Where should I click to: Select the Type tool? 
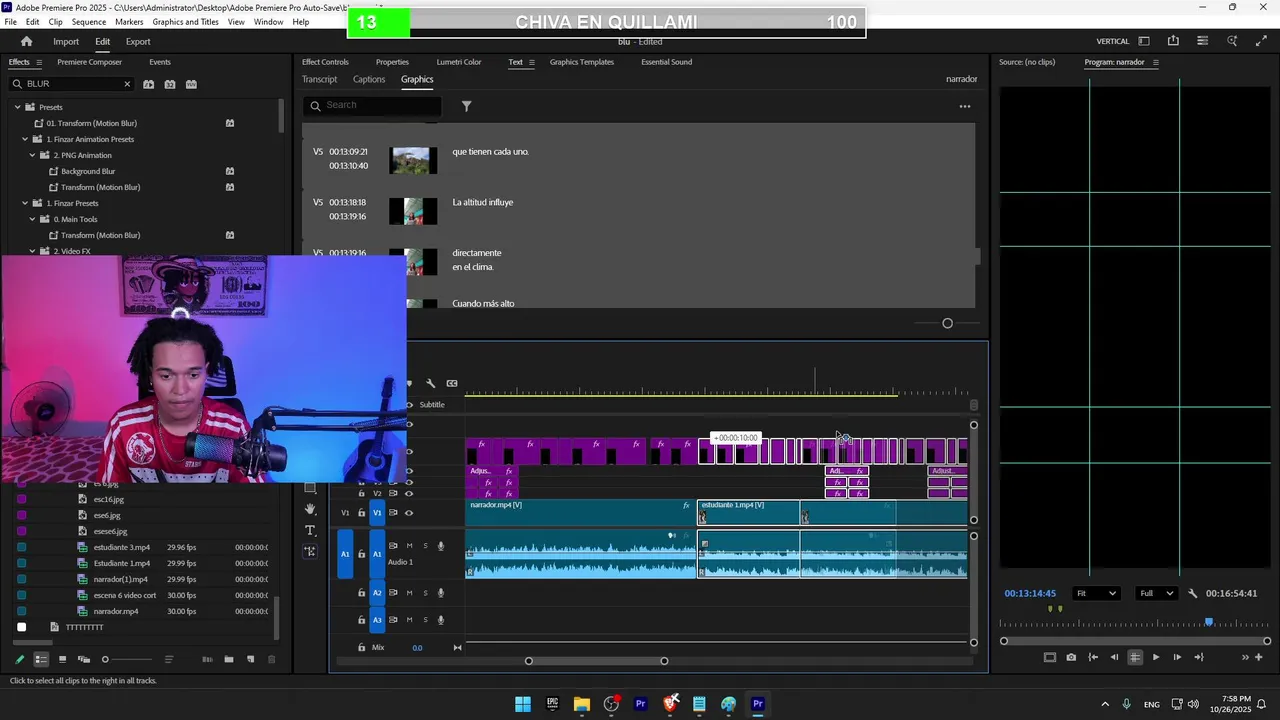coord(310,530)
